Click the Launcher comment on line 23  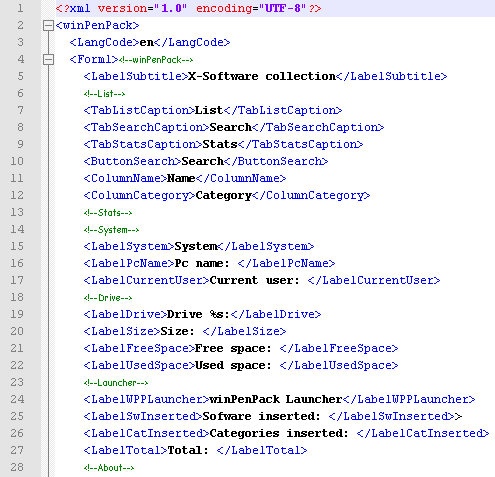(x=116, y=383)
